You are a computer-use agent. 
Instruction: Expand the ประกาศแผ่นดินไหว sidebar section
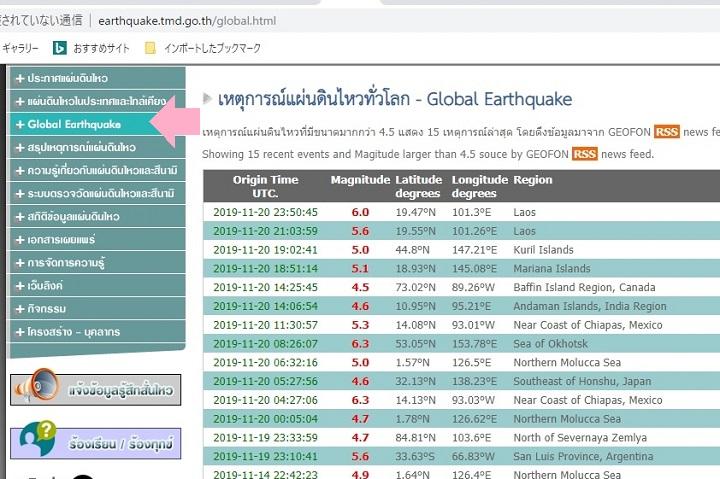click(20, 77)
